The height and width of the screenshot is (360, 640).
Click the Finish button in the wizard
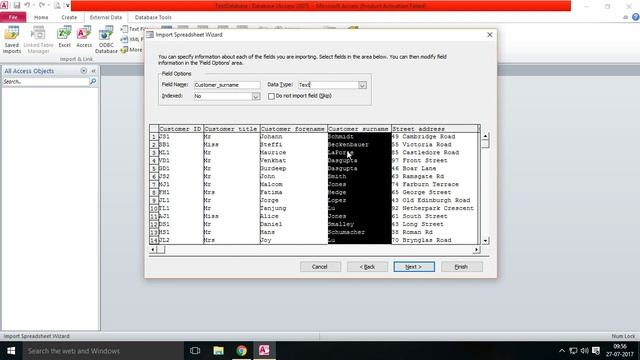(462, 267)
